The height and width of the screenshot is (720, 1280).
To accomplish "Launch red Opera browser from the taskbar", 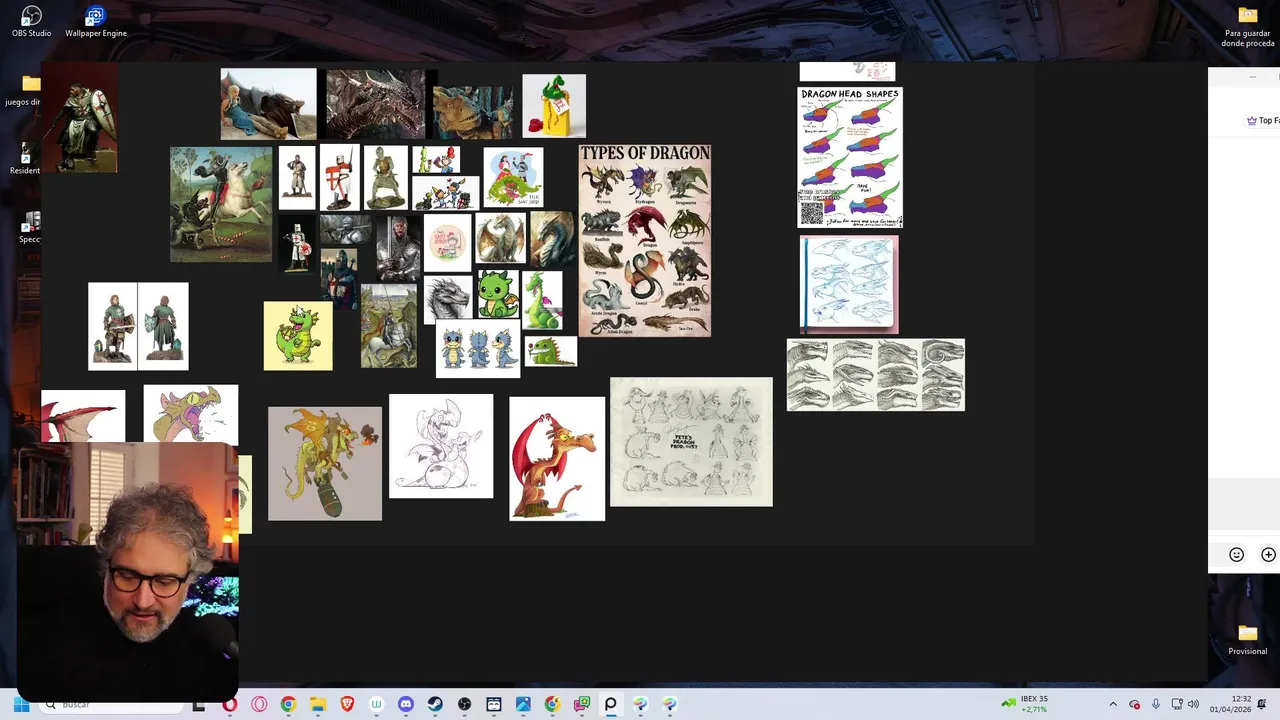I will 230,704.
